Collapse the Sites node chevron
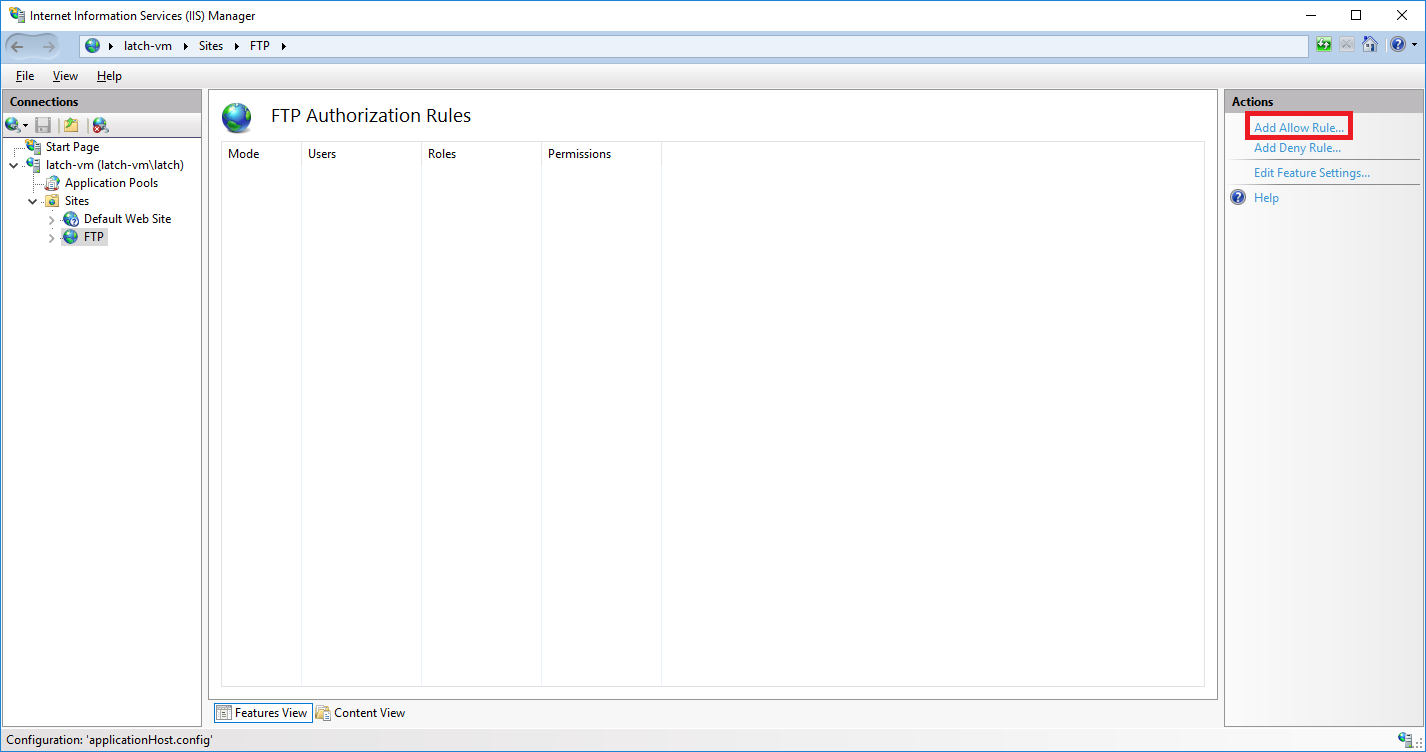 (x=32, y=201)
